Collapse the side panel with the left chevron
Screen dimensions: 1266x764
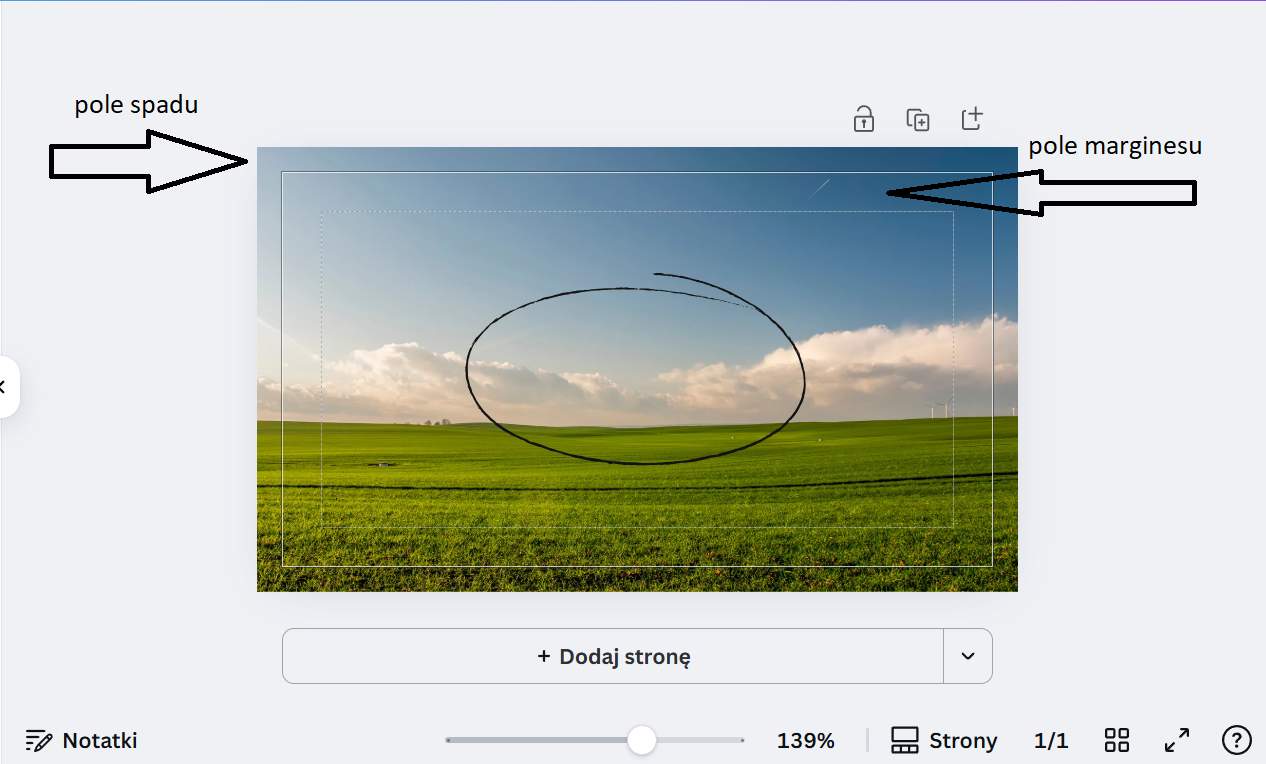(5, 386)
